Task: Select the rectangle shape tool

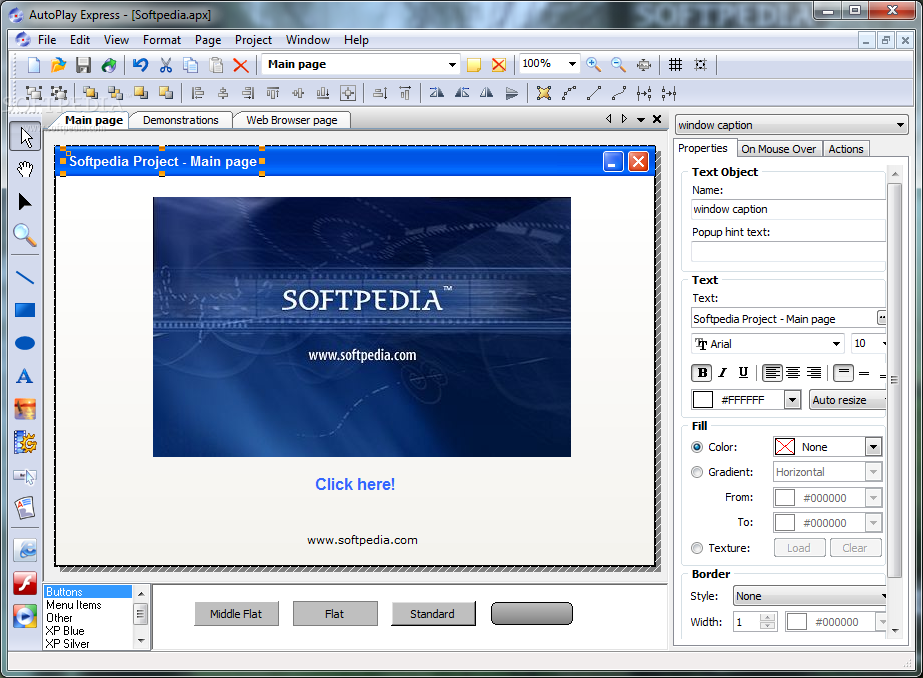Action: pos(25,310)
